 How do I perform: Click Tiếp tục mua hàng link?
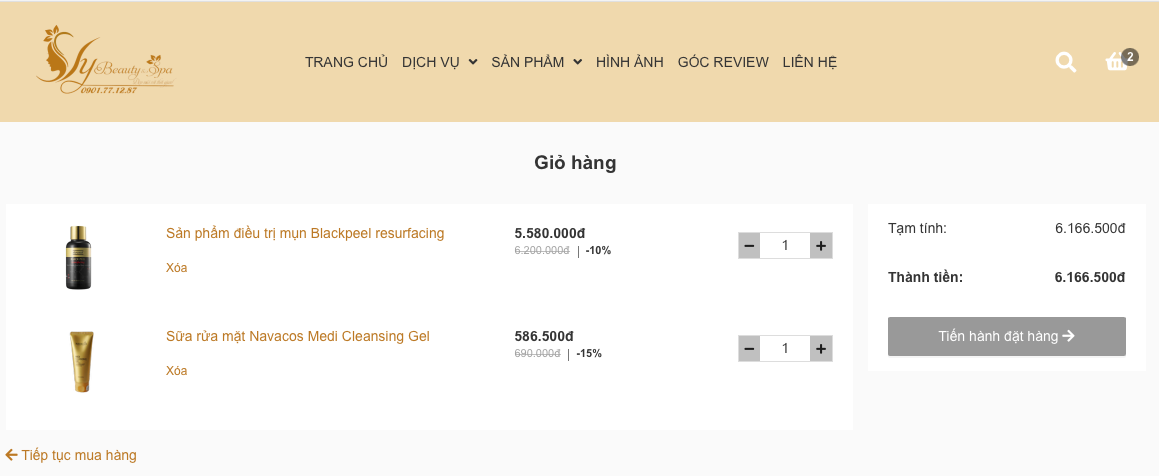(71, 455)
